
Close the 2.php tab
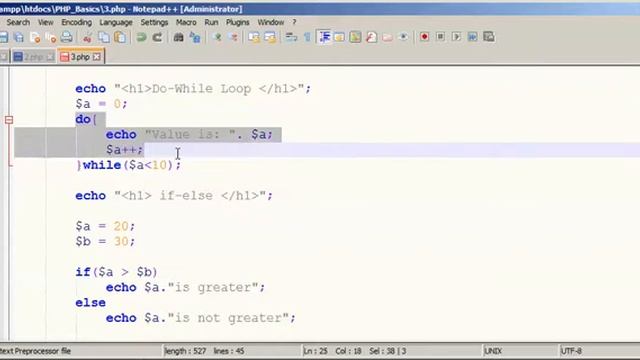pyautogui.click(x=50, y=57)
